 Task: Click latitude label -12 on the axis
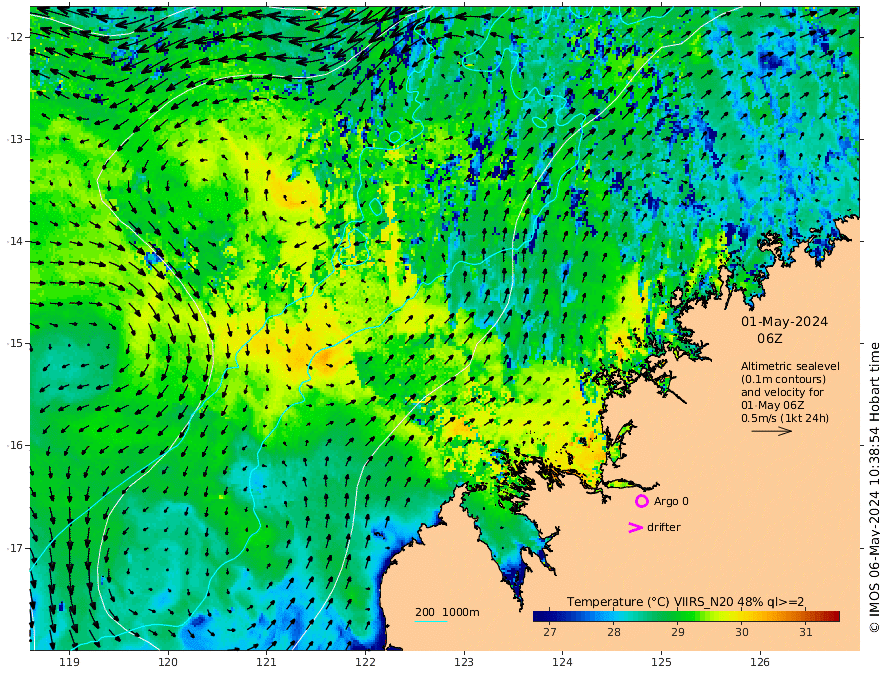click(15, 37)
